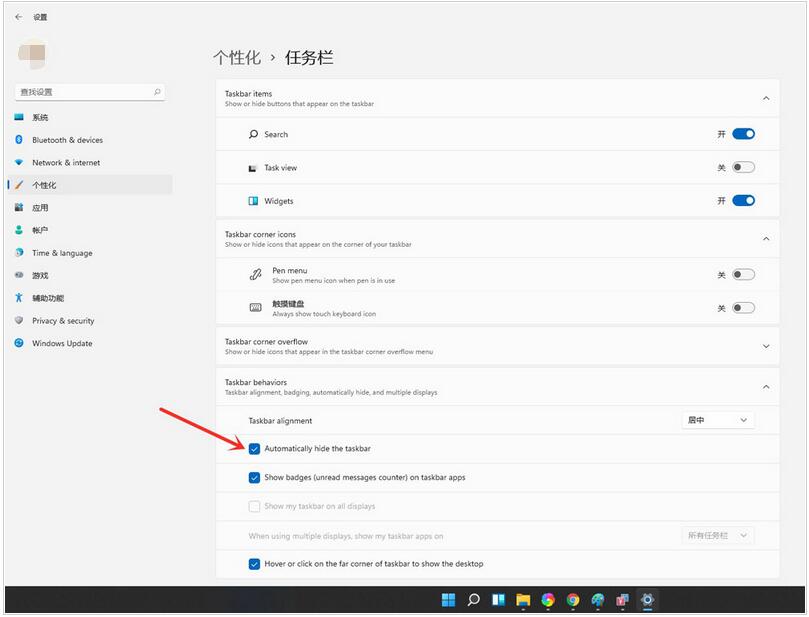
Task: Collapse the Taskbar items section chevron
Action: point(766,98)
